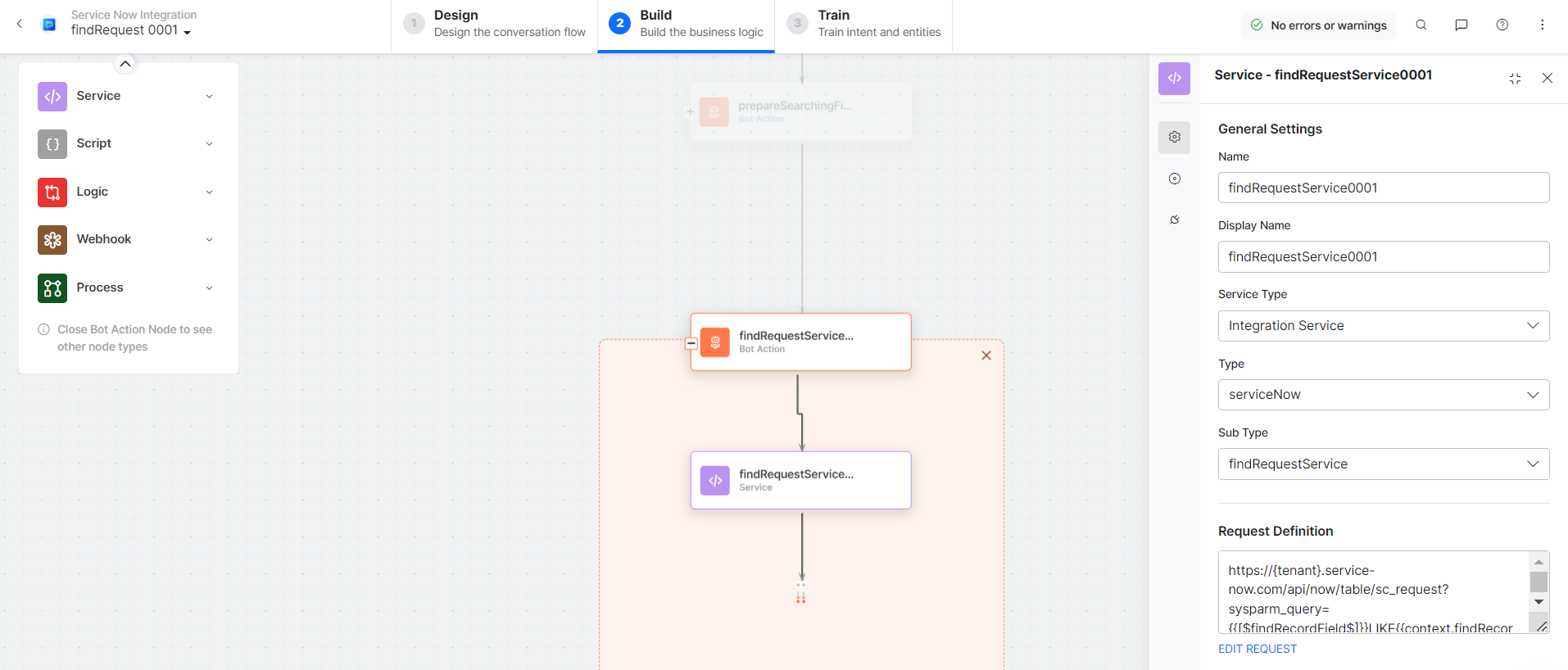Click the No errors or warnings status button

pyautogui.click(x=1319, y=25)
